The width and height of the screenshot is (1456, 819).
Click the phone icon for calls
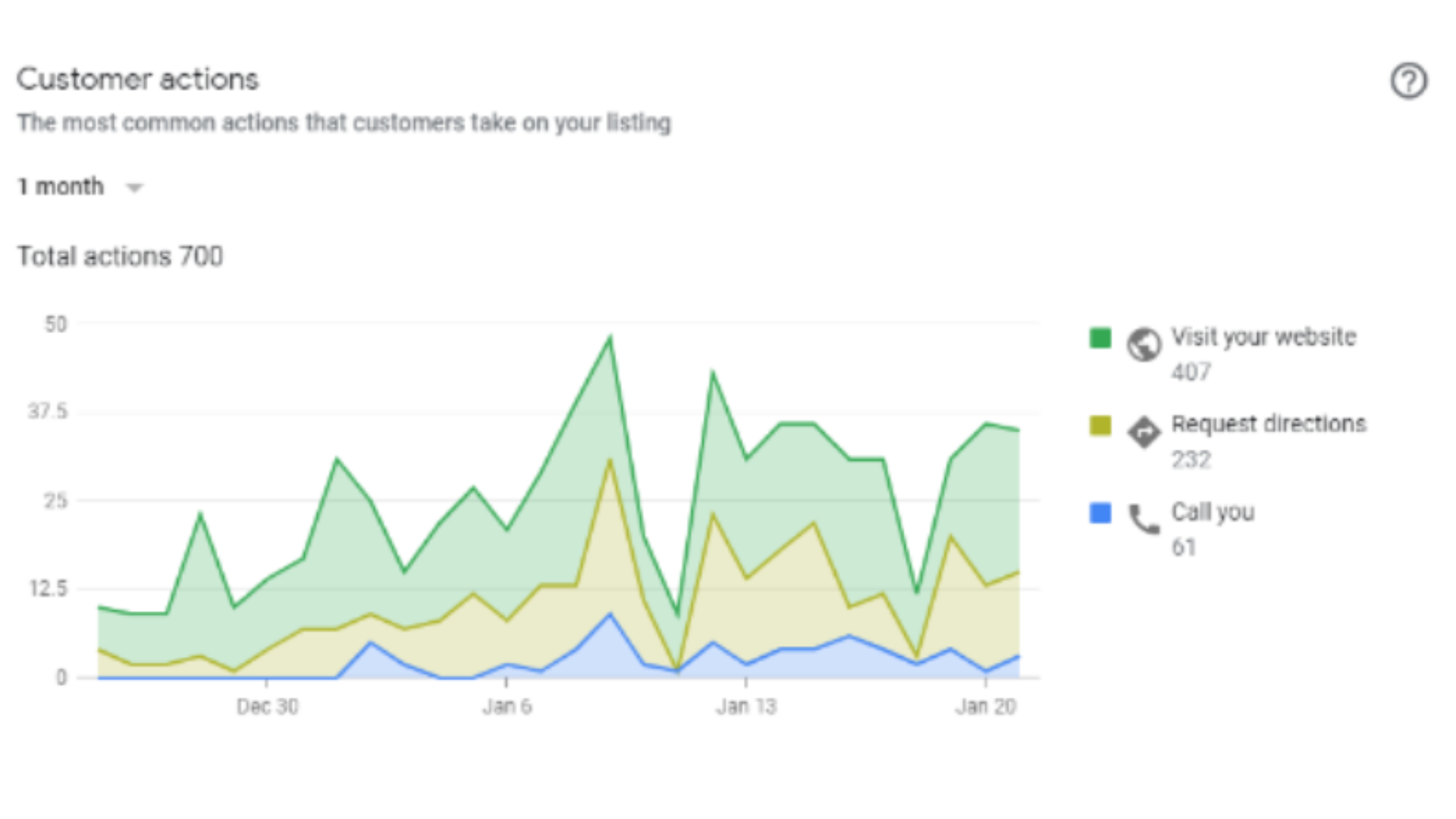[1144, 519]
